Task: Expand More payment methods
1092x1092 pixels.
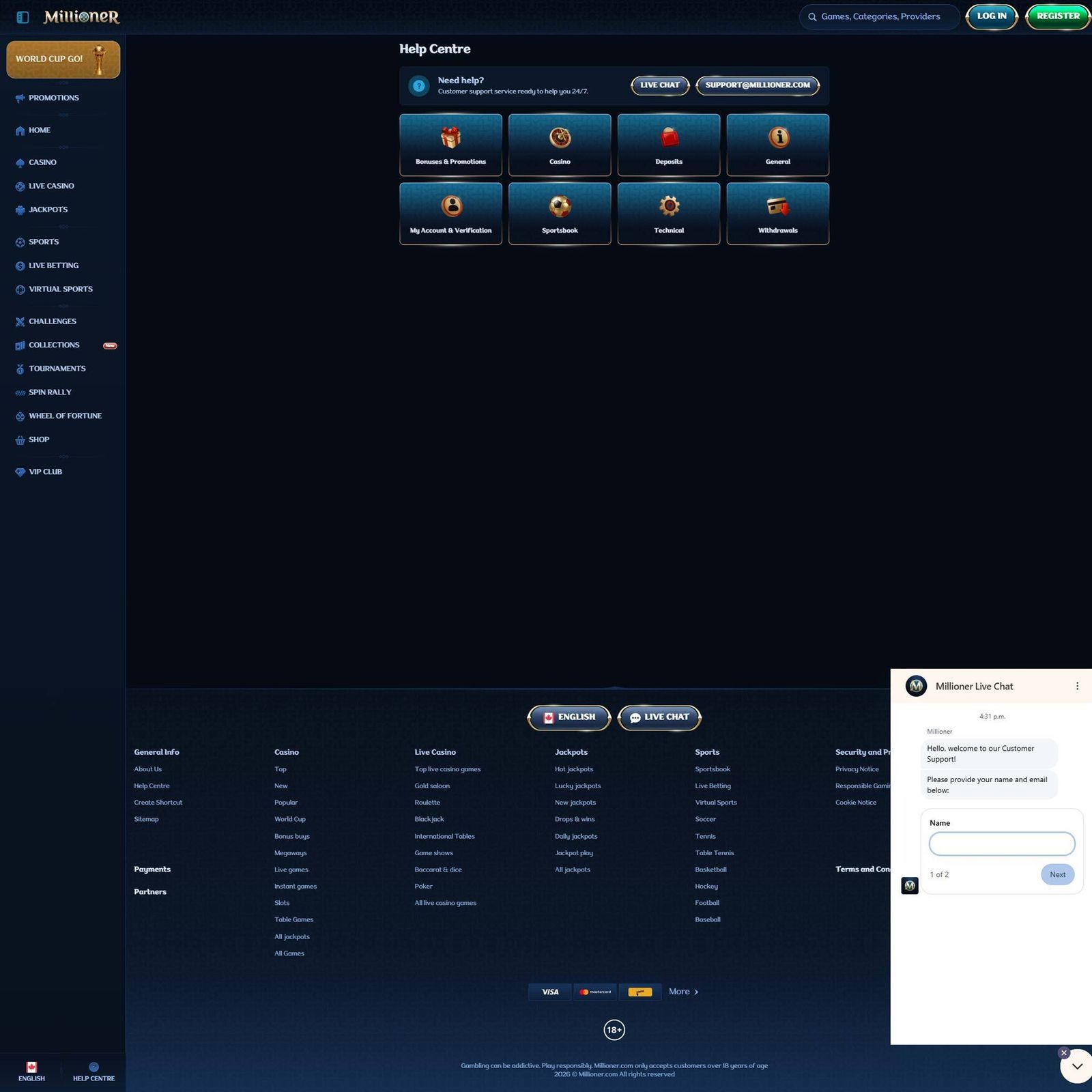Action: 683,992
